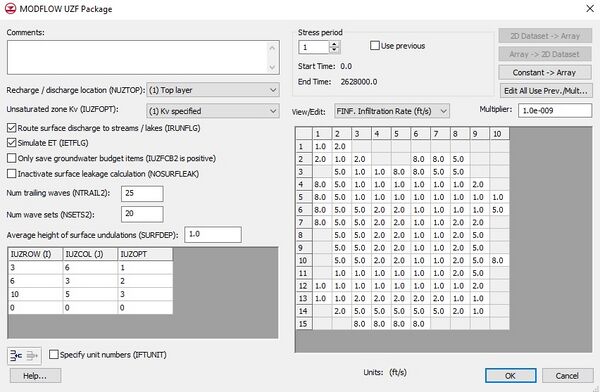Screen dimensions: 600x392
Task: Click the grid's top-left corner cell
Action: coord(305,134)
